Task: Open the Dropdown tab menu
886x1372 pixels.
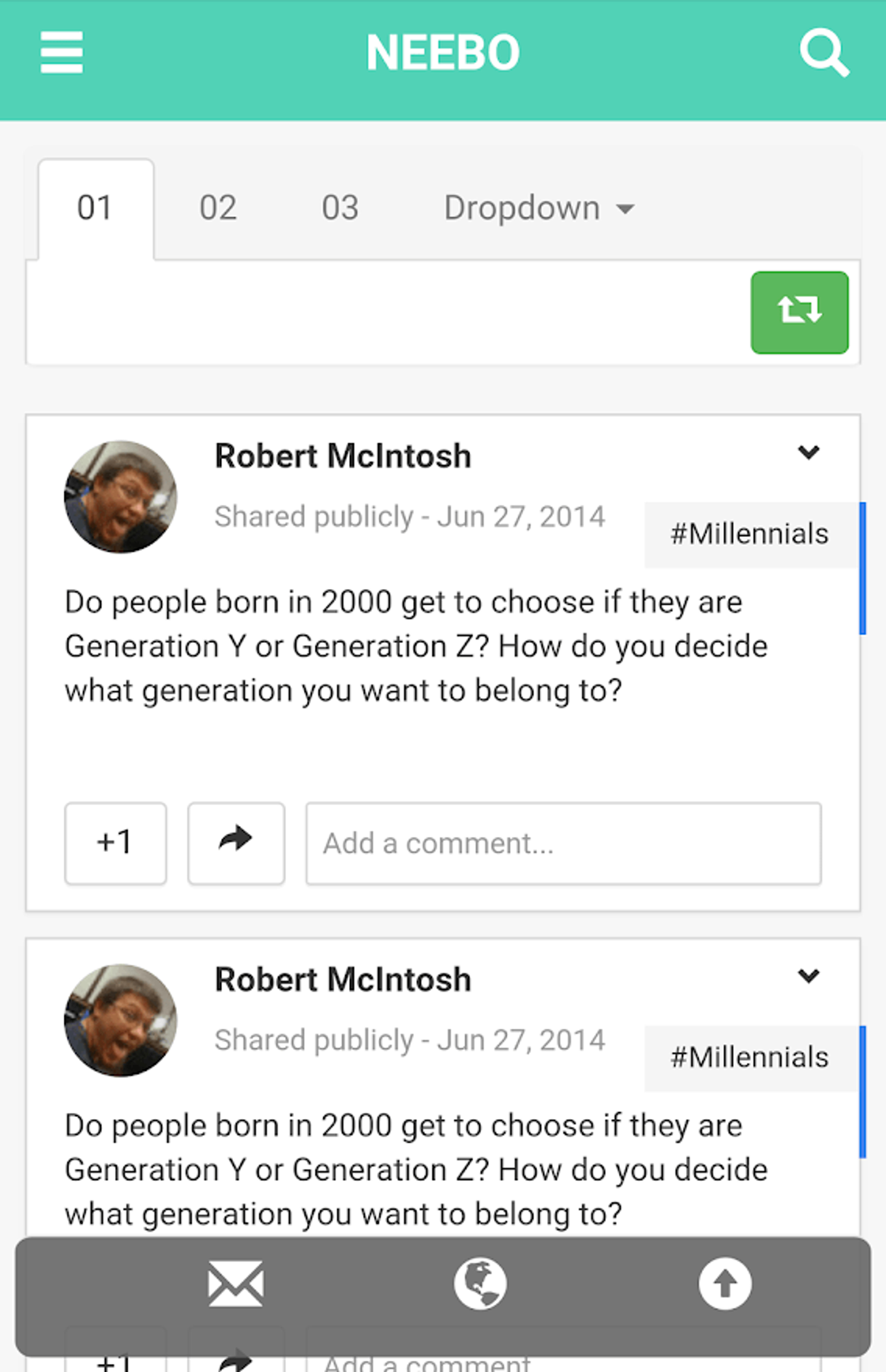Action: [539, 208]
